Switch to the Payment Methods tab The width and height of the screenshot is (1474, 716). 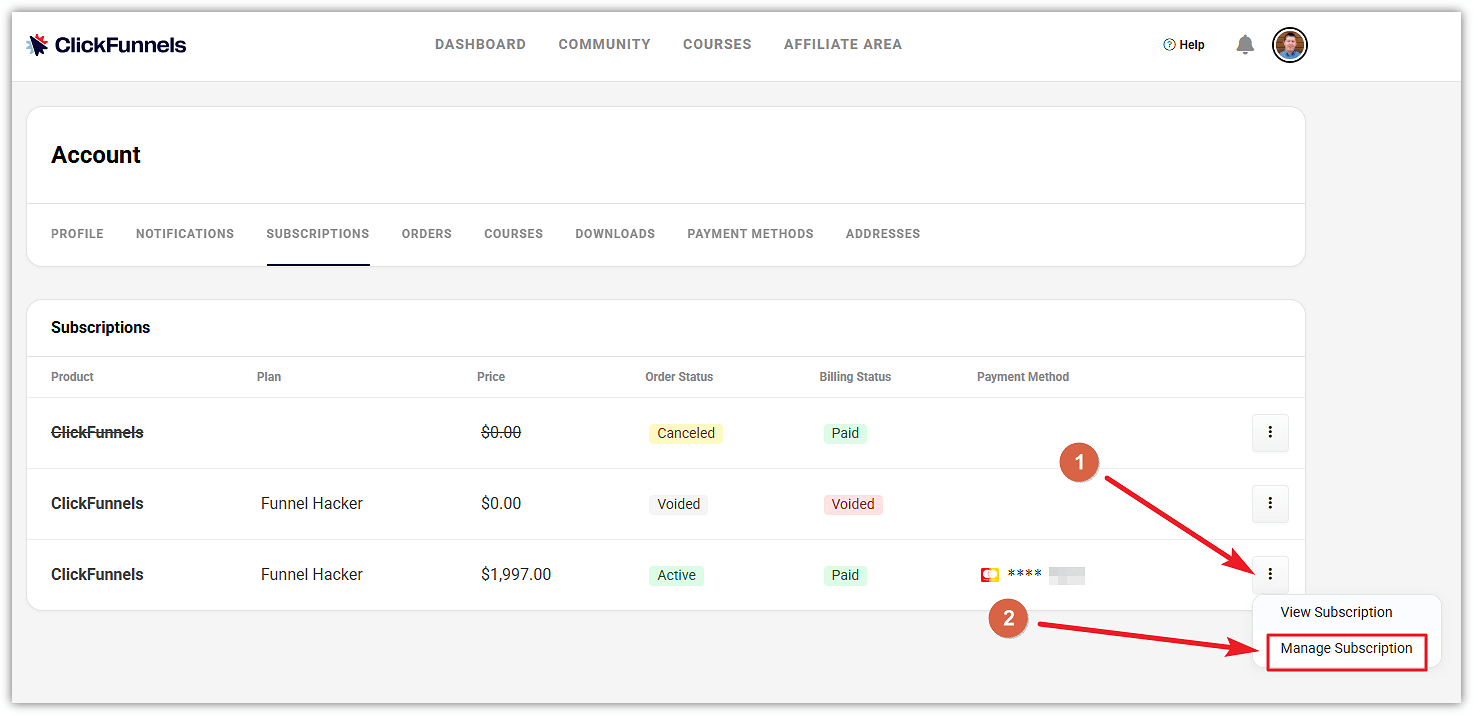[x=750, y=233]
